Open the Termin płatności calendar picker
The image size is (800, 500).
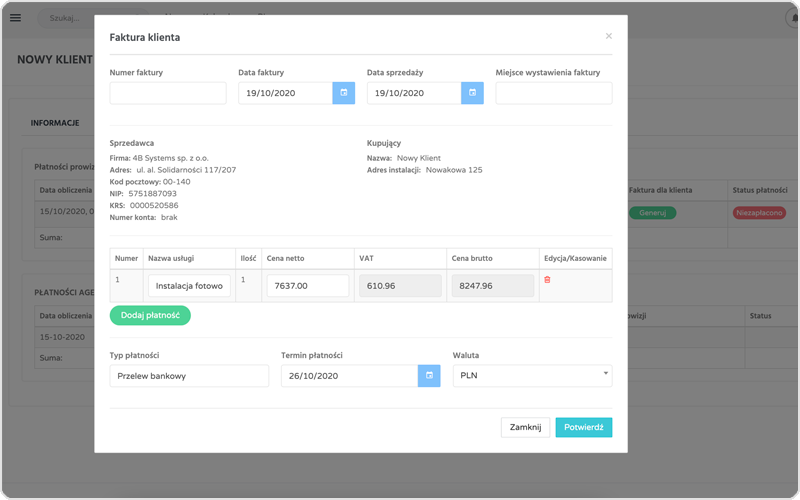pos(429,375)
